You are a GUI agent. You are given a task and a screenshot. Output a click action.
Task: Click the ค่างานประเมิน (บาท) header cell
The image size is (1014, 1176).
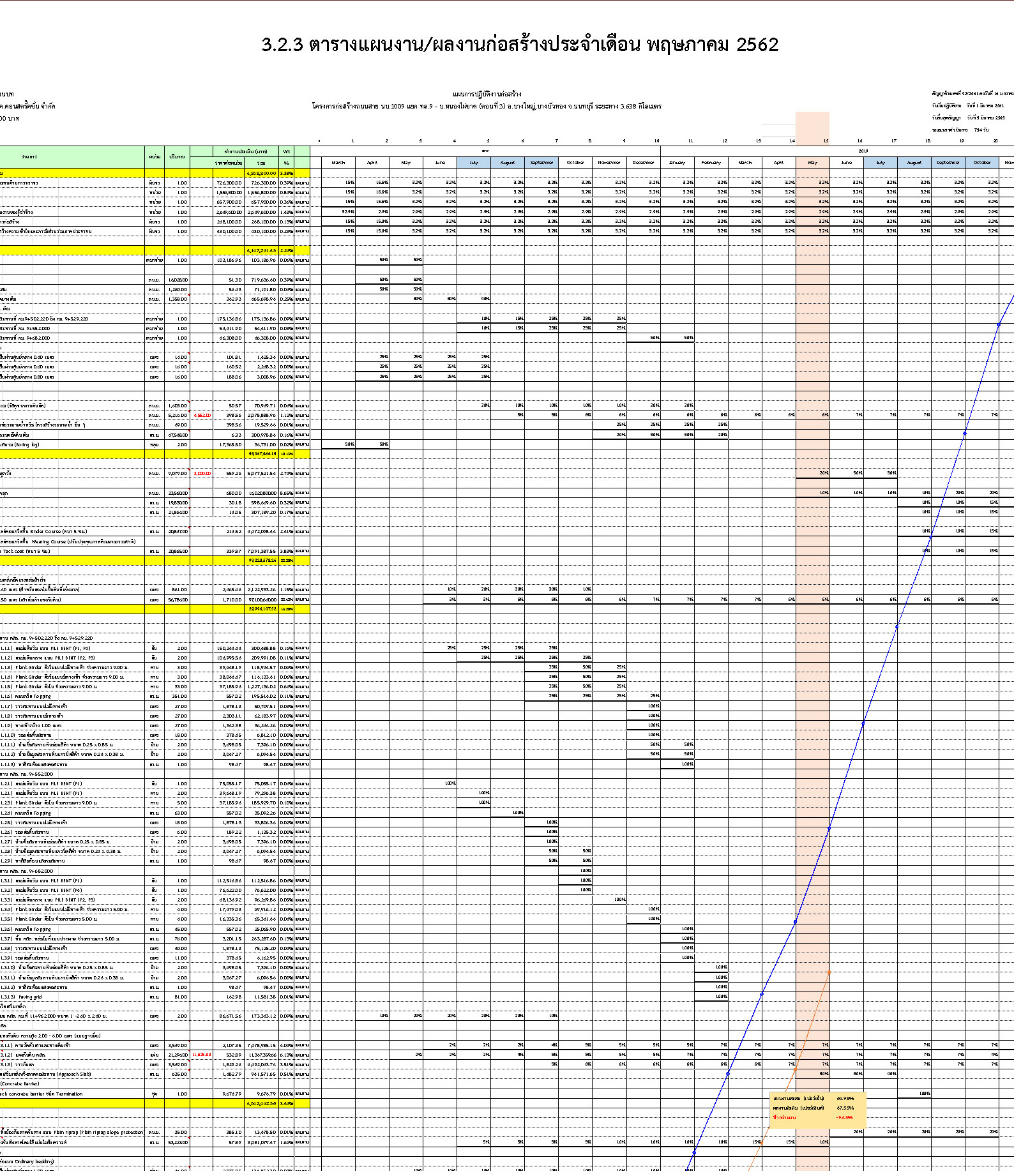(246, 151)
